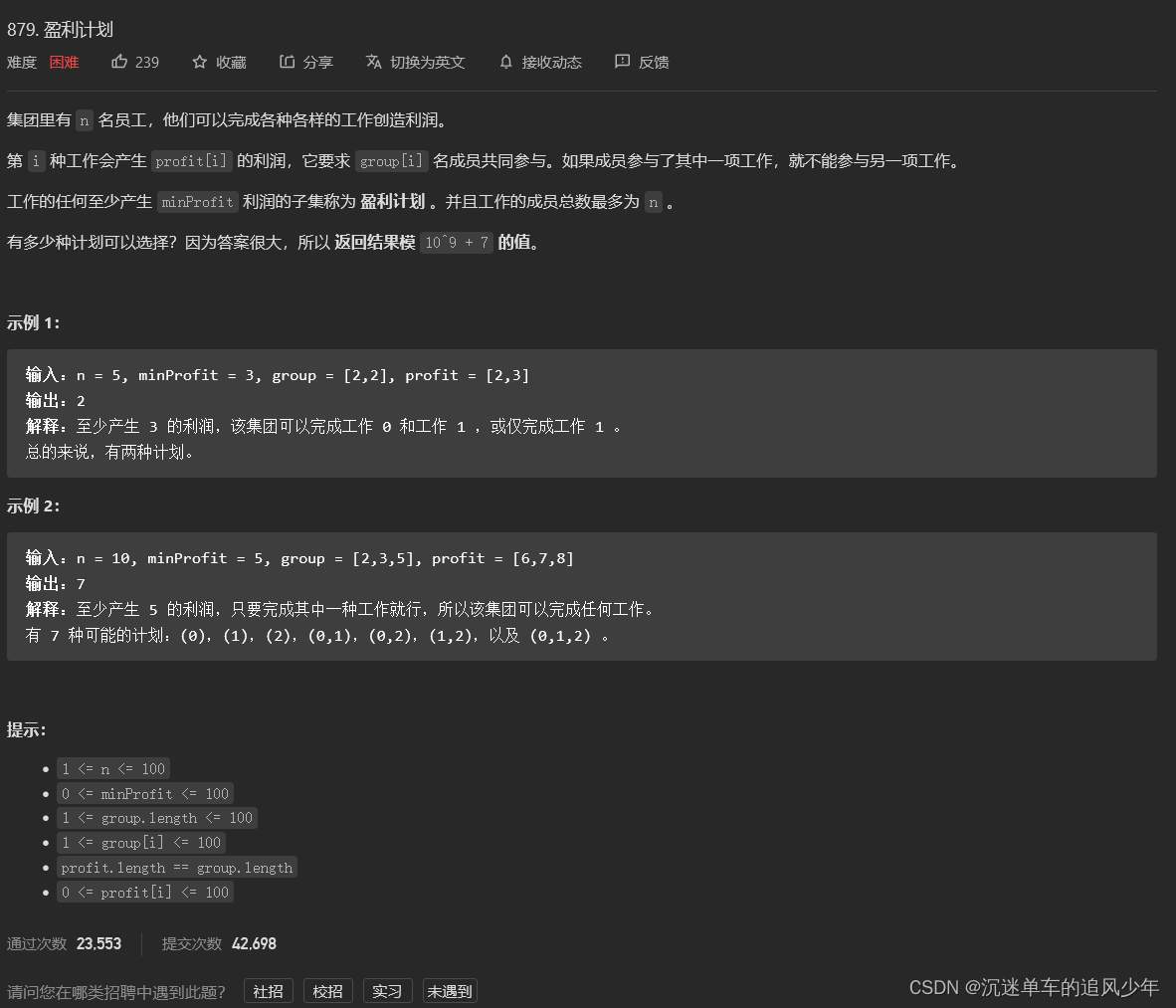The image size is (1176, 1008).
Task: Click the problem title 879. 盈利计划
Action: [x=62, y=30]
